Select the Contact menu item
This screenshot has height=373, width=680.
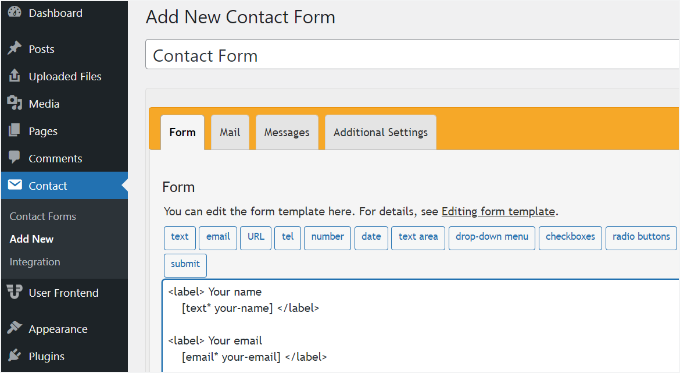point(65,186)
